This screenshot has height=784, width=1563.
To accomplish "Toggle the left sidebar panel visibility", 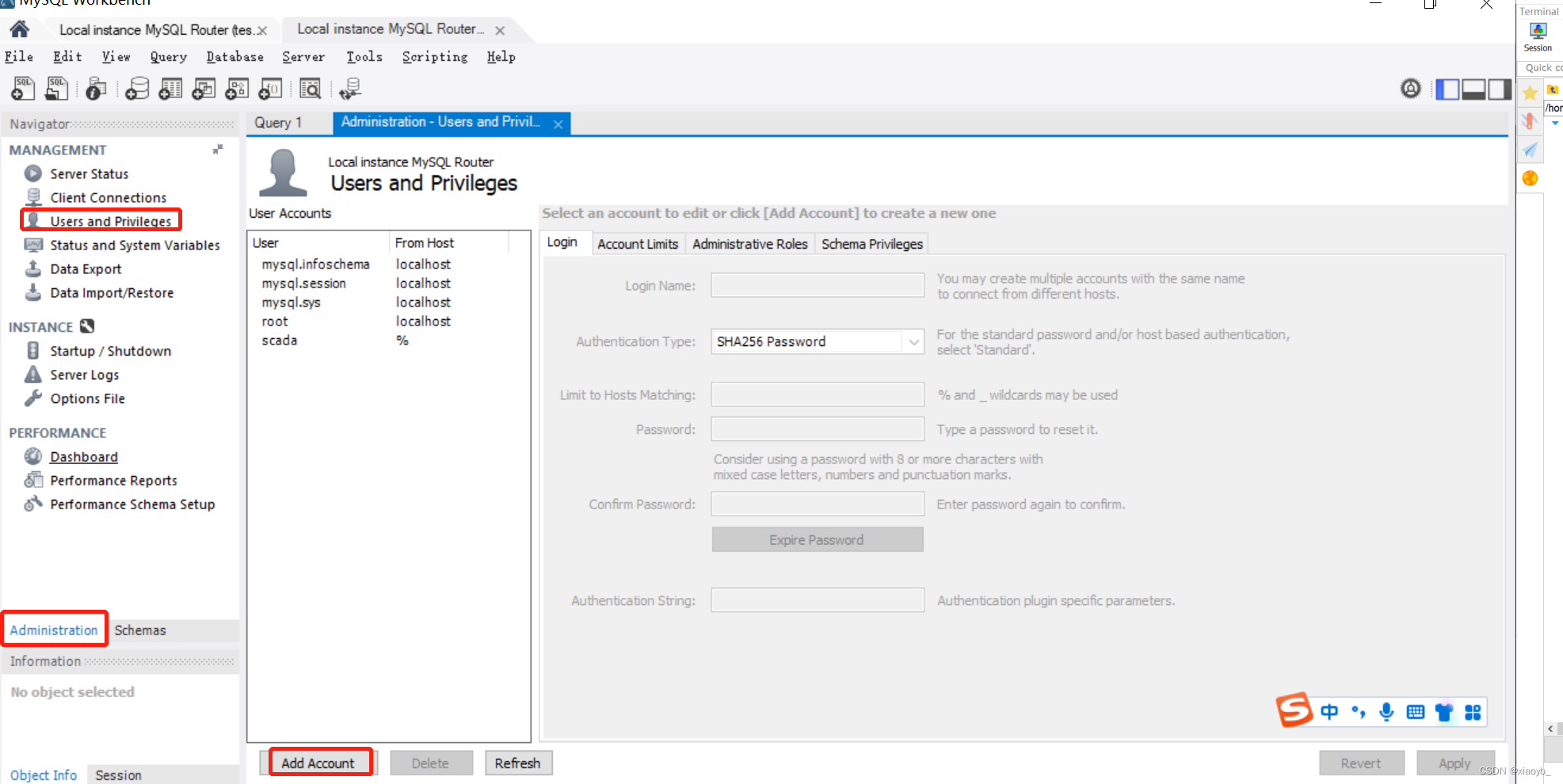I will pyautogui.click(x=1447, y=89).
